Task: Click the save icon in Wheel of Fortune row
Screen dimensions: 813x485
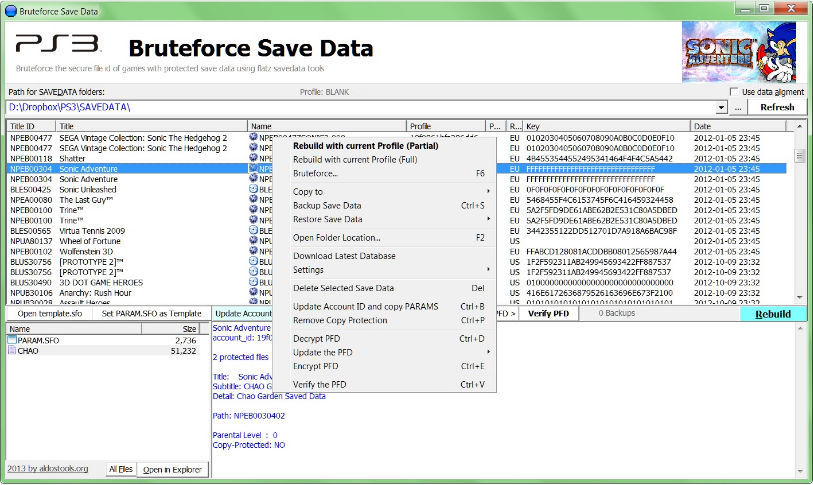Action: point(254,241)
